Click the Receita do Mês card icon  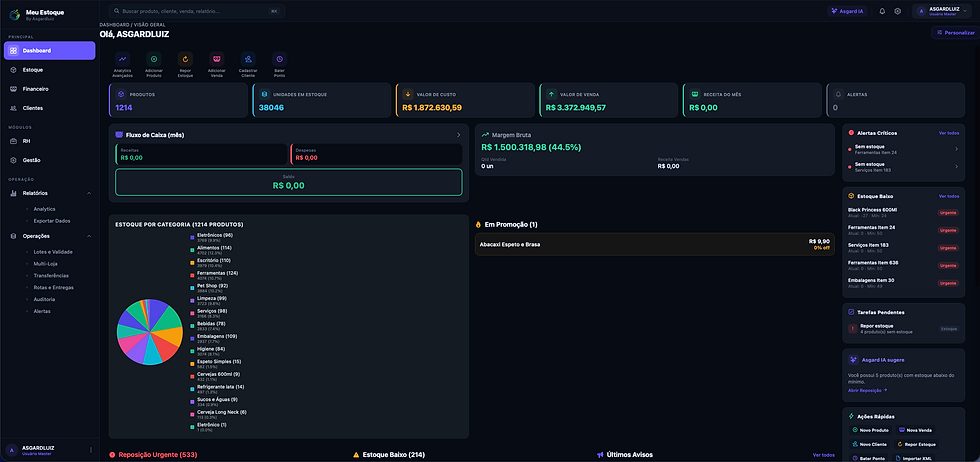point(695,94)
